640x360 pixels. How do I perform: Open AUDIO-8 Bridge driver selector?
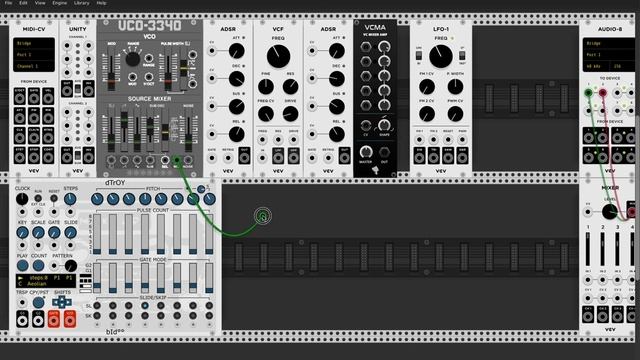click(609, 43)
